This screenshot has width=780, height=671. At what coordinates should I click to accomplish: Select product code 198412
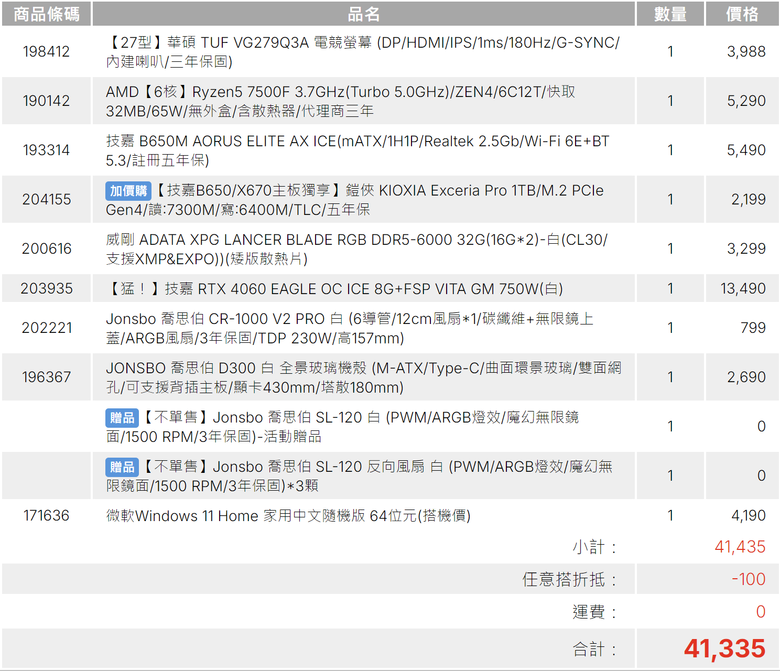46,51
